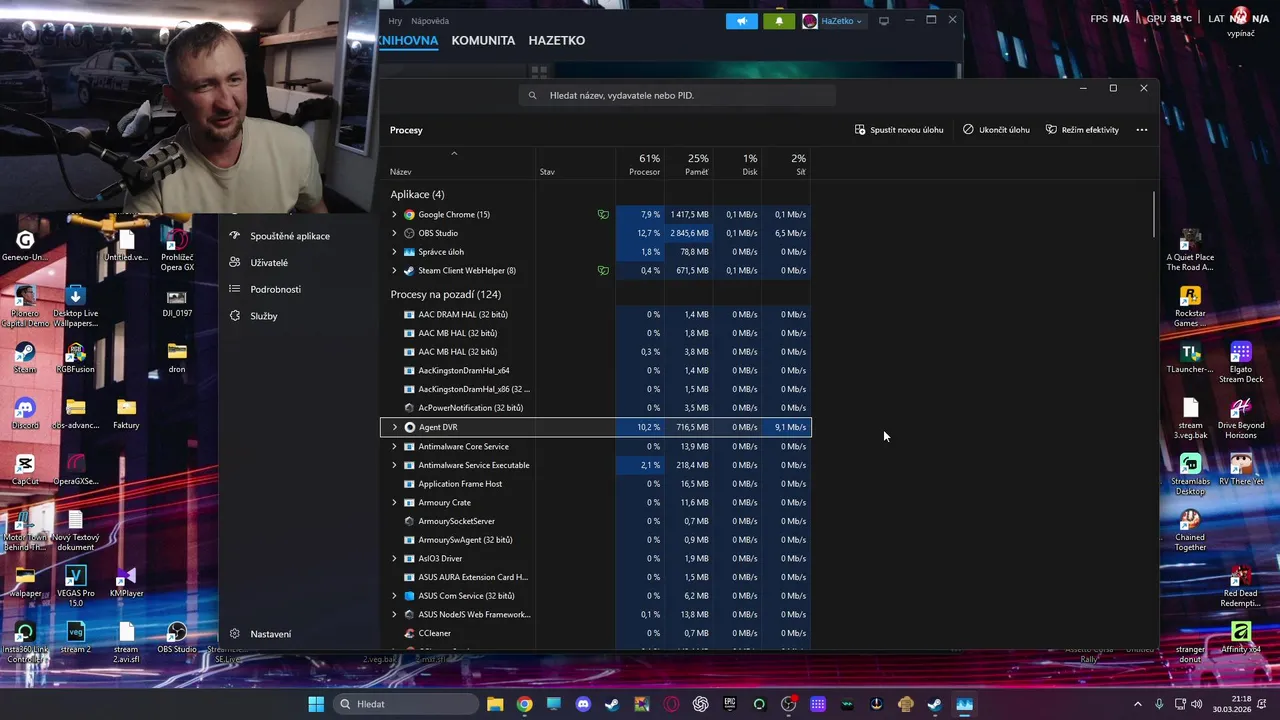The image size is (1280, 720).
Task: Expand Steam Client WebHelper (8) group
Action: [x=394, y=270]
